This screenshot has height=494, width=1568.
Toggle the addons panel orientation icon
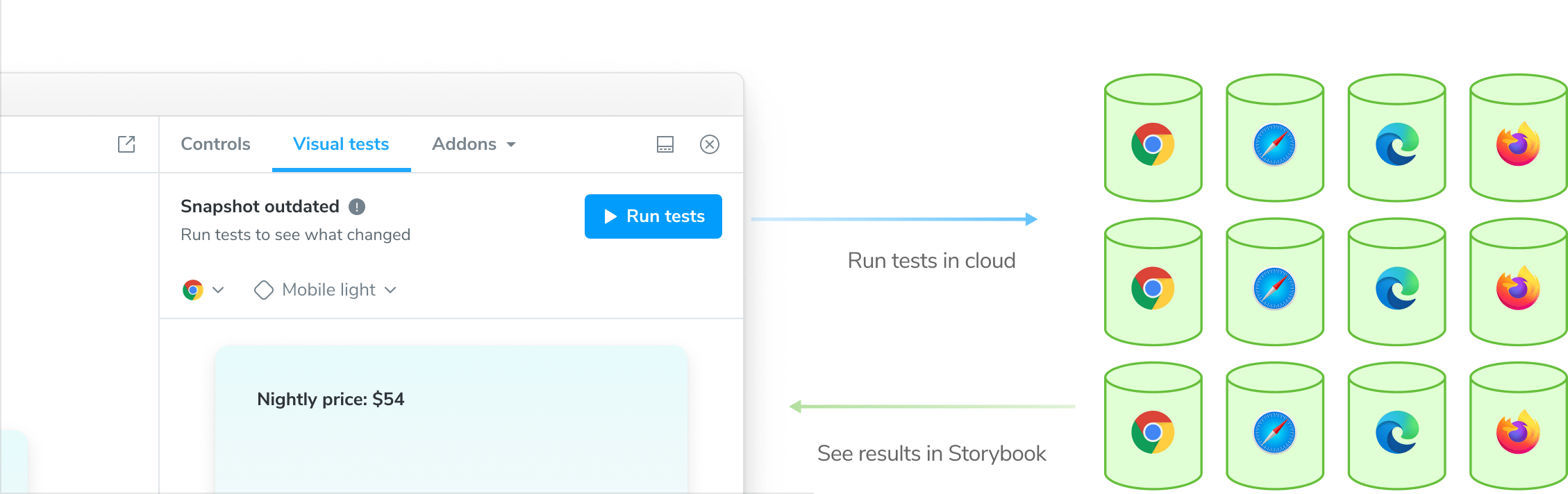tap(665, 144)
